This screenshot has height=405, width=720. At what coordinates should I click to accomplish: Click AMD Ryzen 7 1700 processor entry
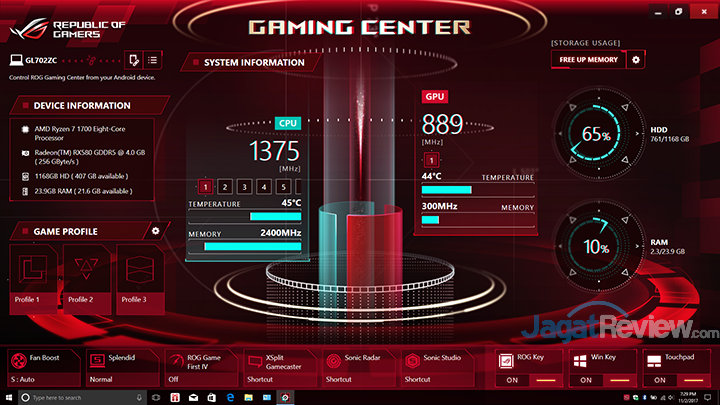(x=80, y=133)
